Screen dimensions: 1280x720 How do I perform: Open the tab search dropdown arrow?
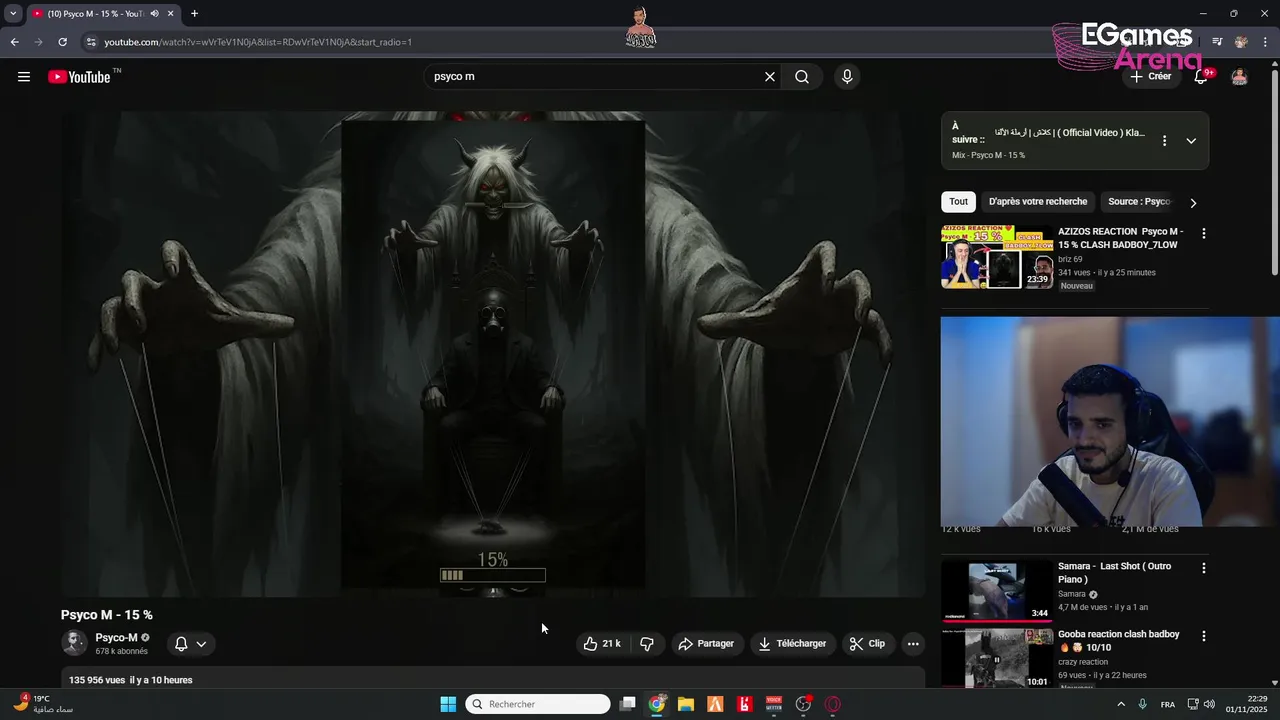point(13,14)
